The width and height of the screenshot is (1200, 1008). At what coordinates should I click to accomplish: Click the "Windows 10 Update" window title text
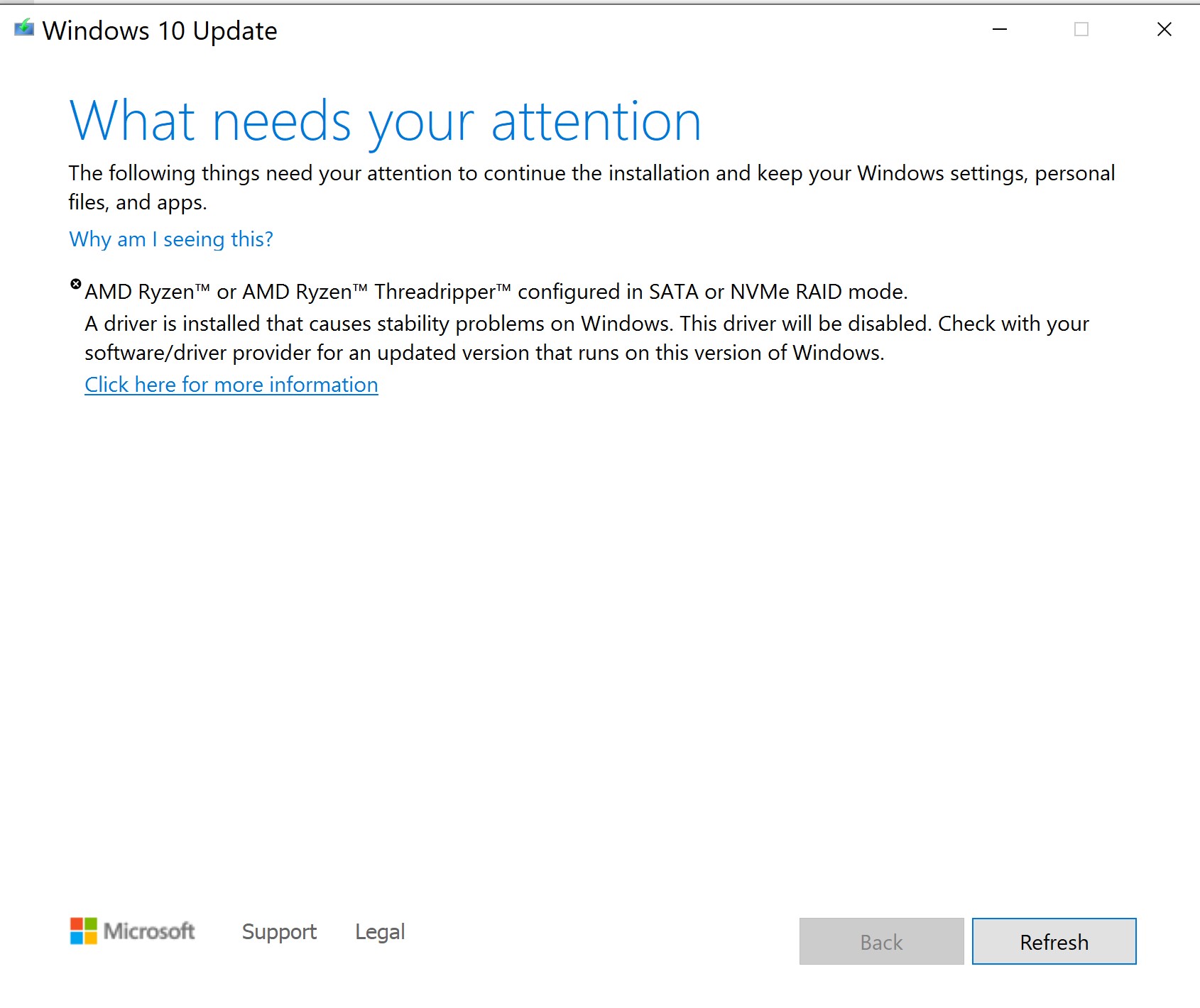click(160, 31)
